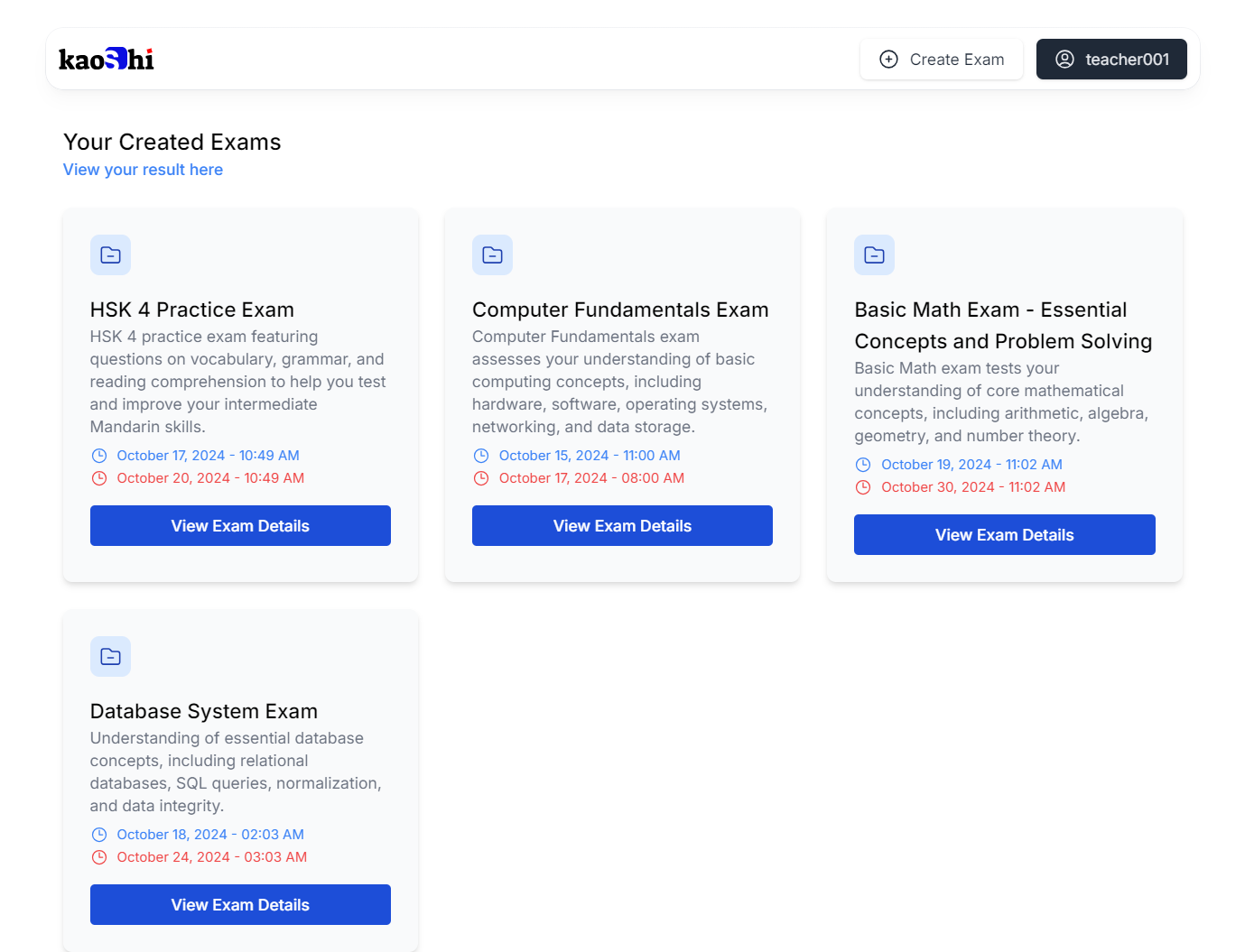Show Database System Exam details
This screenshot has height=952, width=1245.
point(240,905)
